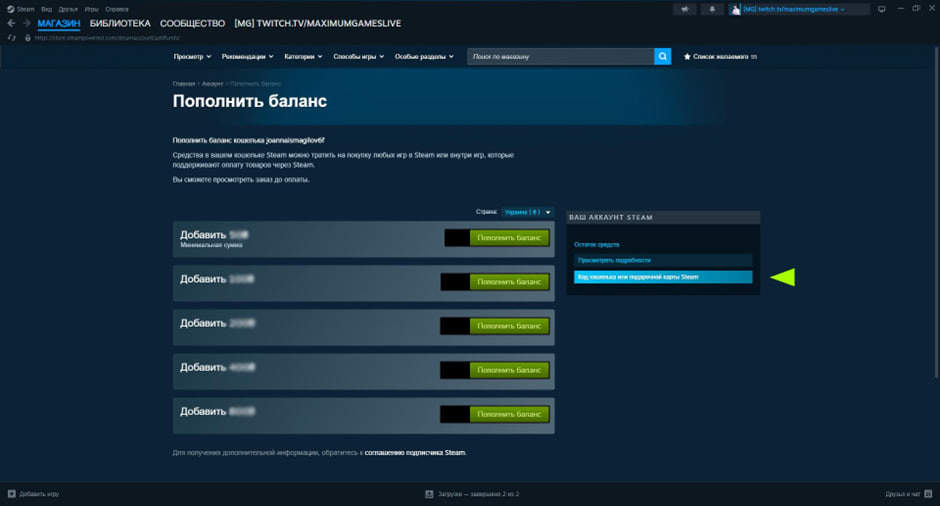Open the Справка menu
This screenshot has width=940, height=506.
click(x=116, y=9)
